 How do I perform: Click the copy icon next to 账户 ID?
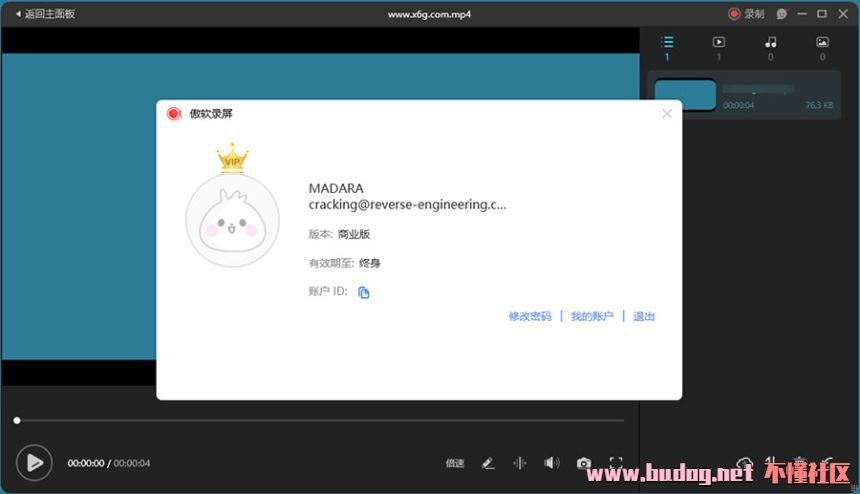coord(364,292)
